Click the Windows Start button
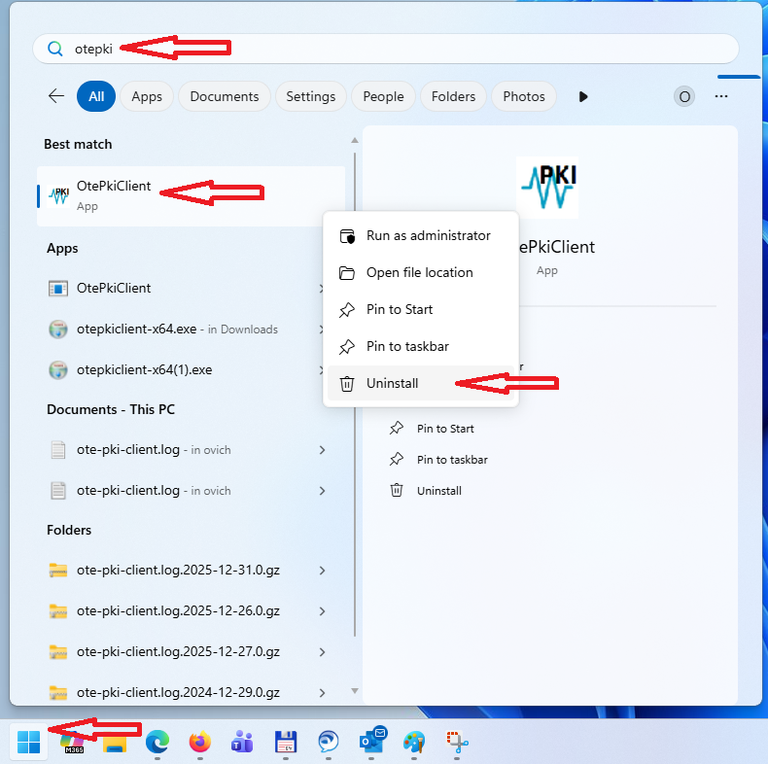Image resolution: width=768 pixels, height=764 pixels. click(29, 742)
